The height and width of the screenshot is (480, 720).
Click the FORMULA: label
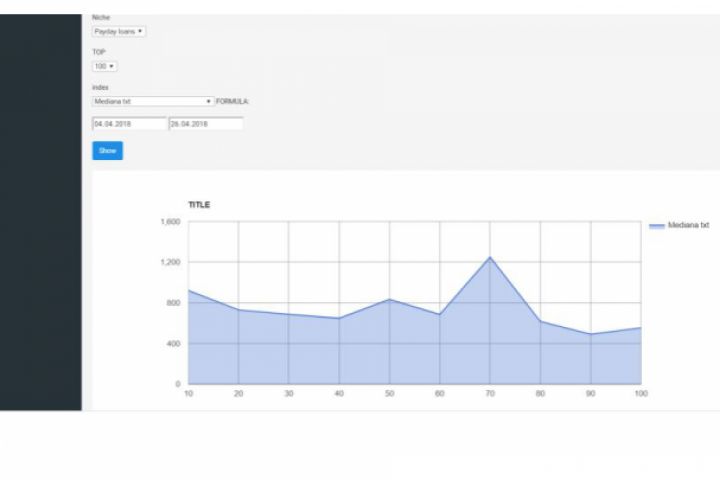(x=232, y=102)
